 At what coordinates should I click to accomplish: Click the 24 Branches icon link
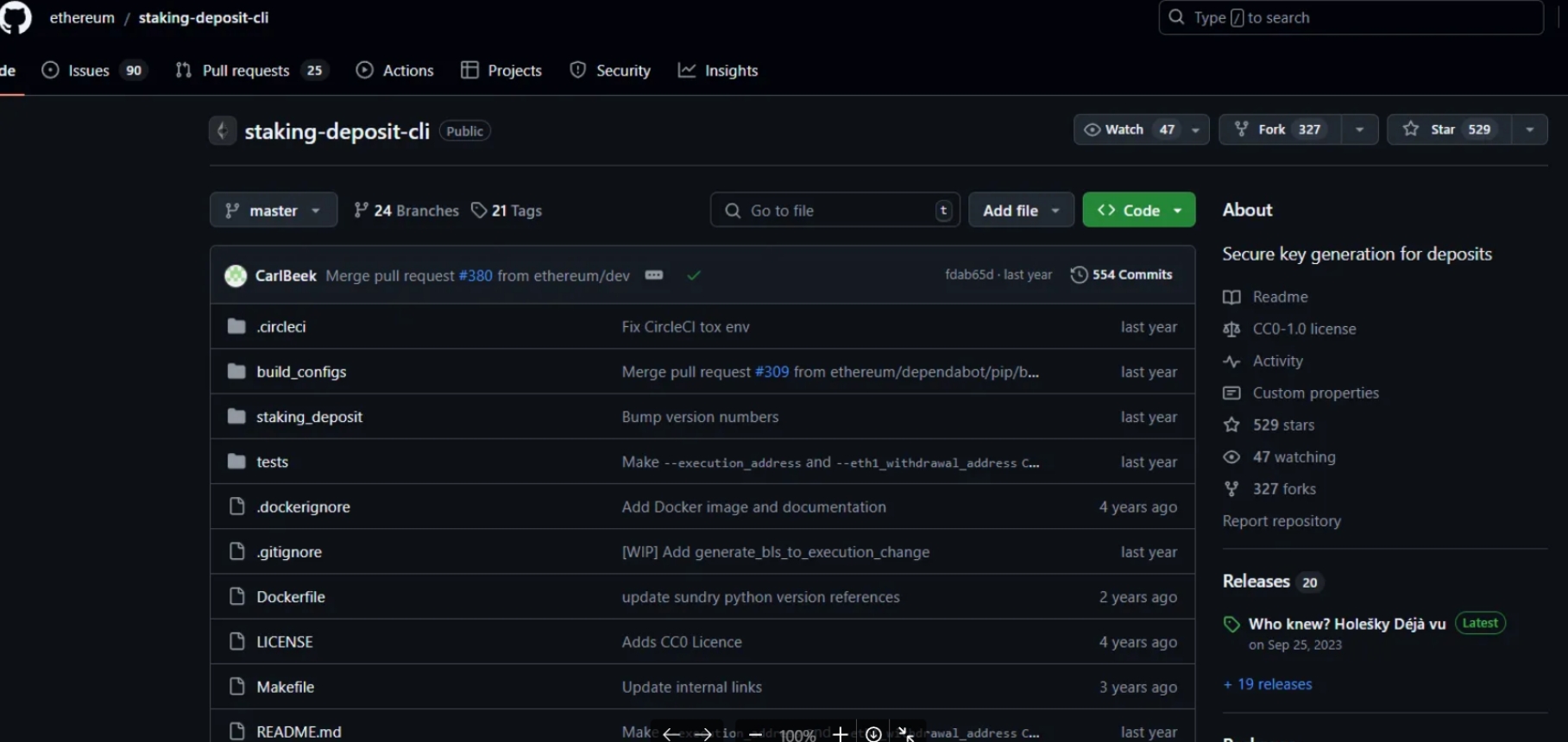click(x=406, y=211)
